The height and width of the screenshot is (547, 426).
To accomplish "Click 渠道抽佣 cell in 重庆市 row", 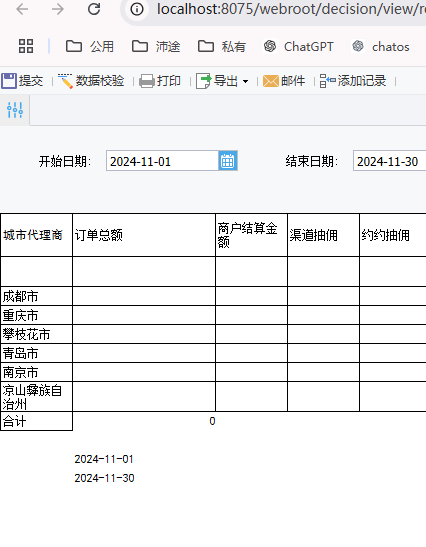I will coord(323,315).
